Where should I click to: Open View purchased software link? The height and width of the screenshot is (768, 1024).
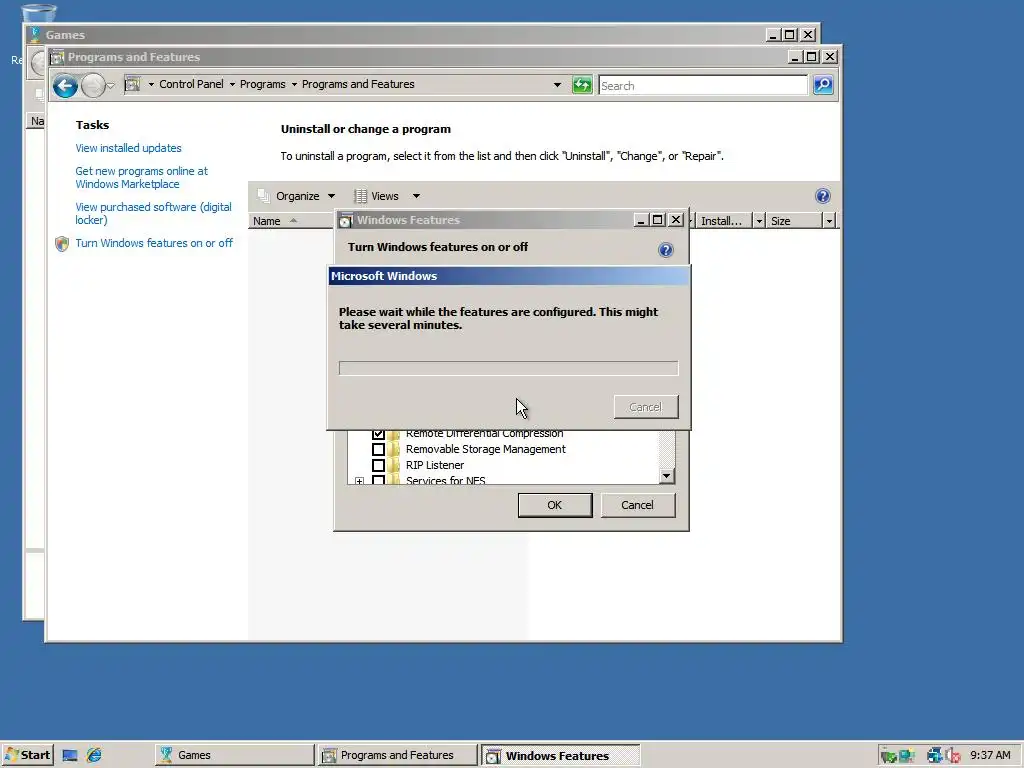(x=153, y=214)
